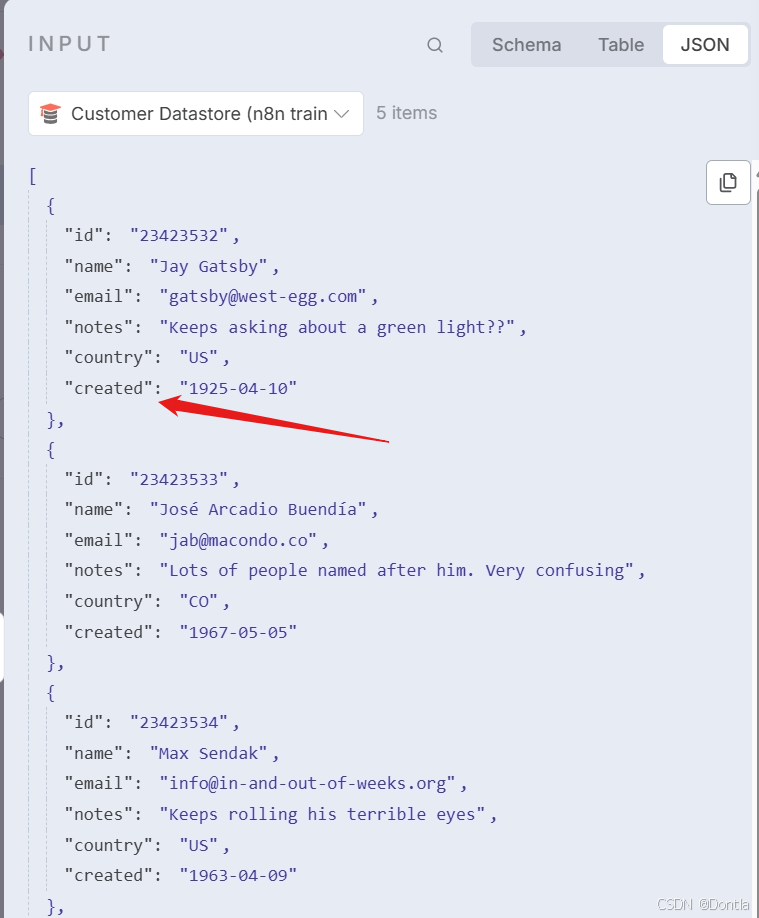The image size is (759, 918).
Task: Click the "country" key in Max Sendak item
Action: [109, 845]
